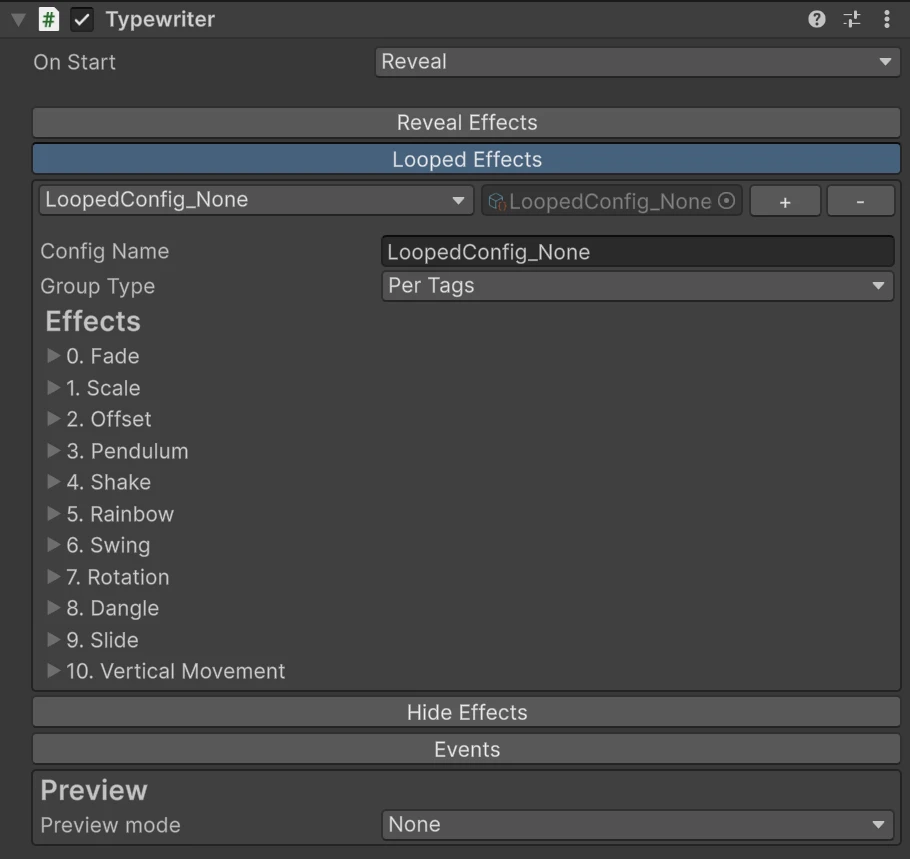Screen dimensions: 910x859
Task: Remove looped config with minus button
Action: pos(860,201)
